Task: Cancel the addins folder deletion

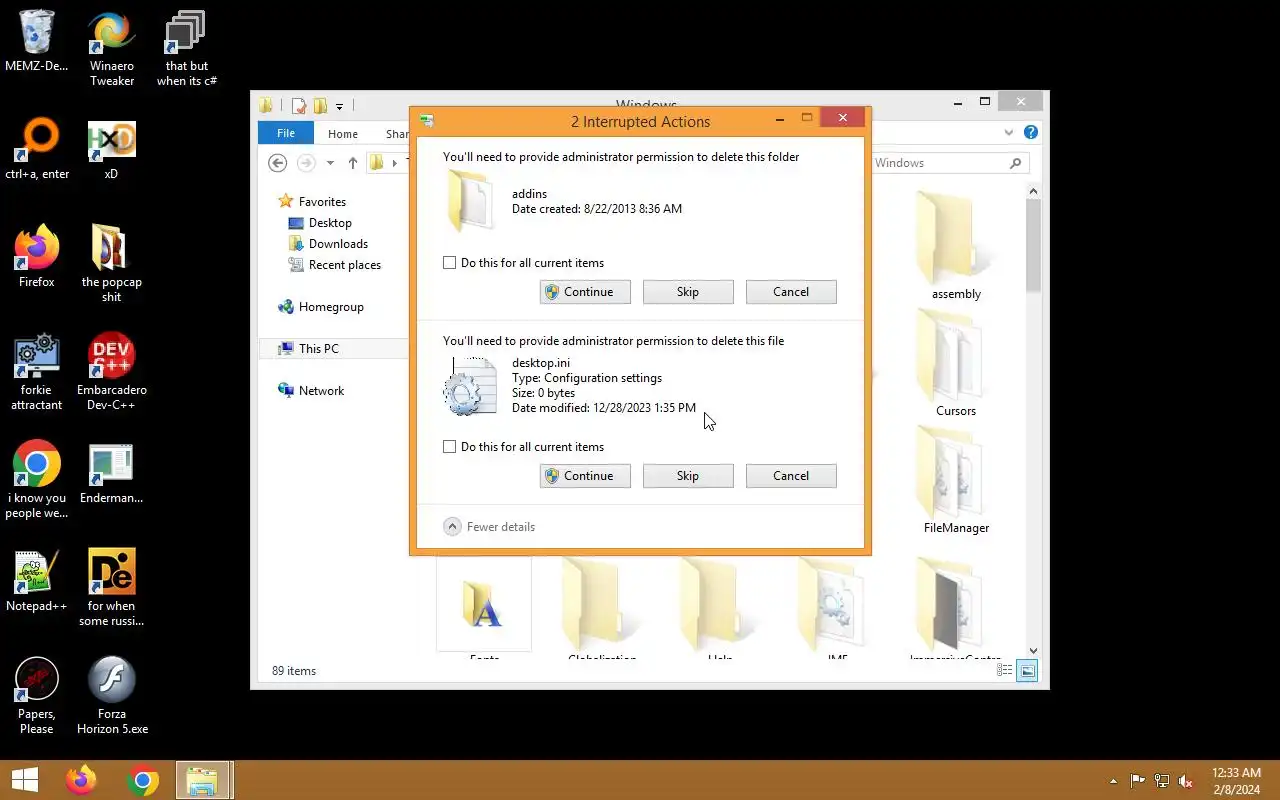Action: (791, 292)
